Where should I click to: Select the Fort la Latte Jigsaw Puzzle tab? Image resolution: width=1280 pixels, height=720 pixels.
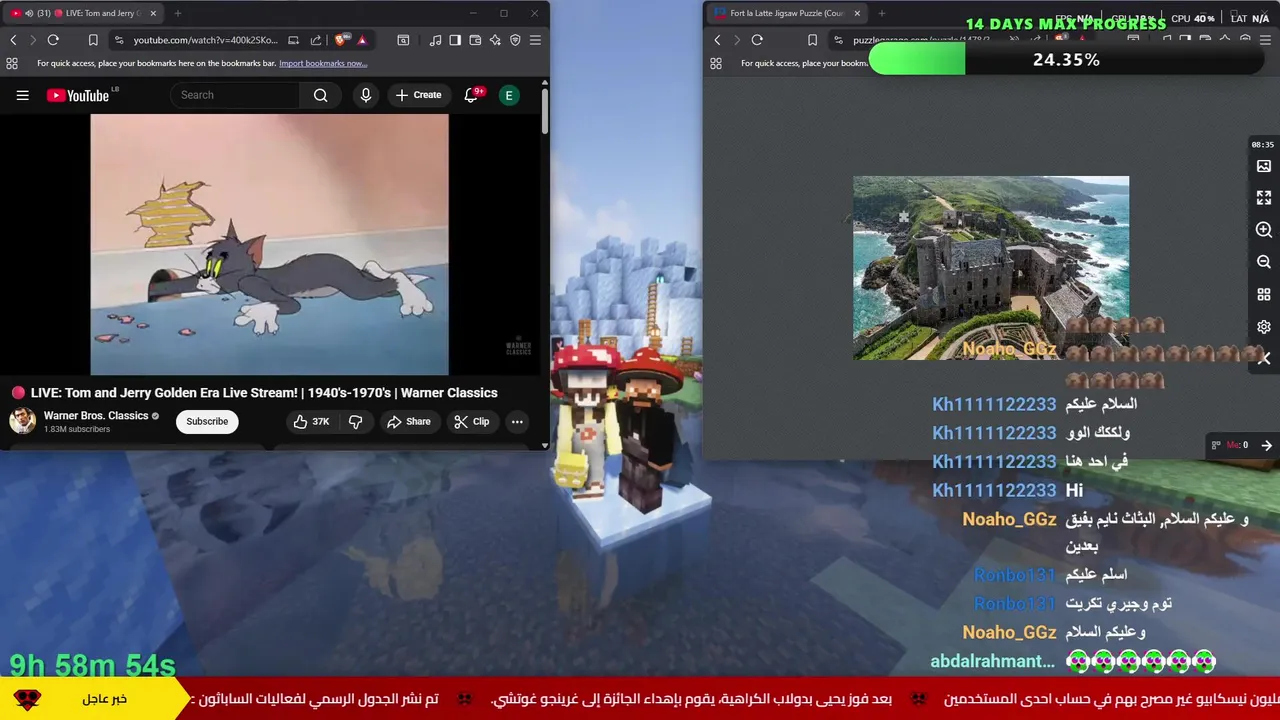(x=787, y=13)
